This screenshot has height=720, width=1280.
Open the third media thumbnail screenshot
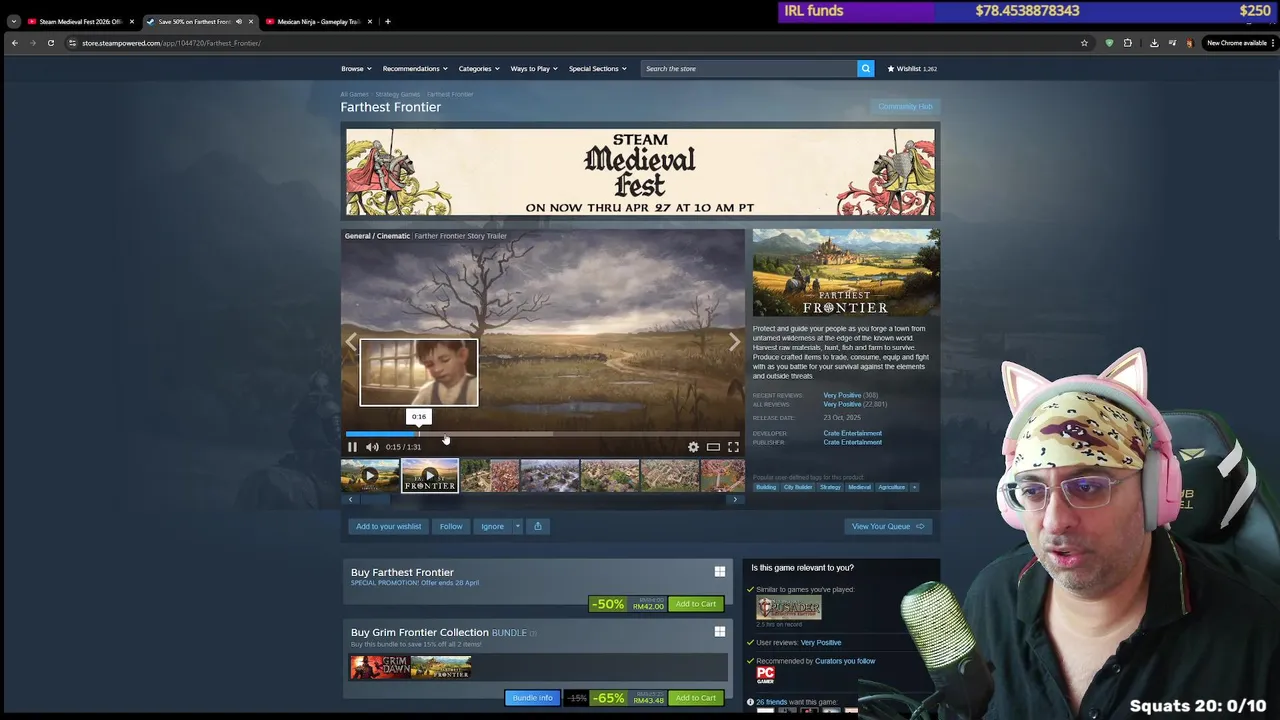point(490,476)
